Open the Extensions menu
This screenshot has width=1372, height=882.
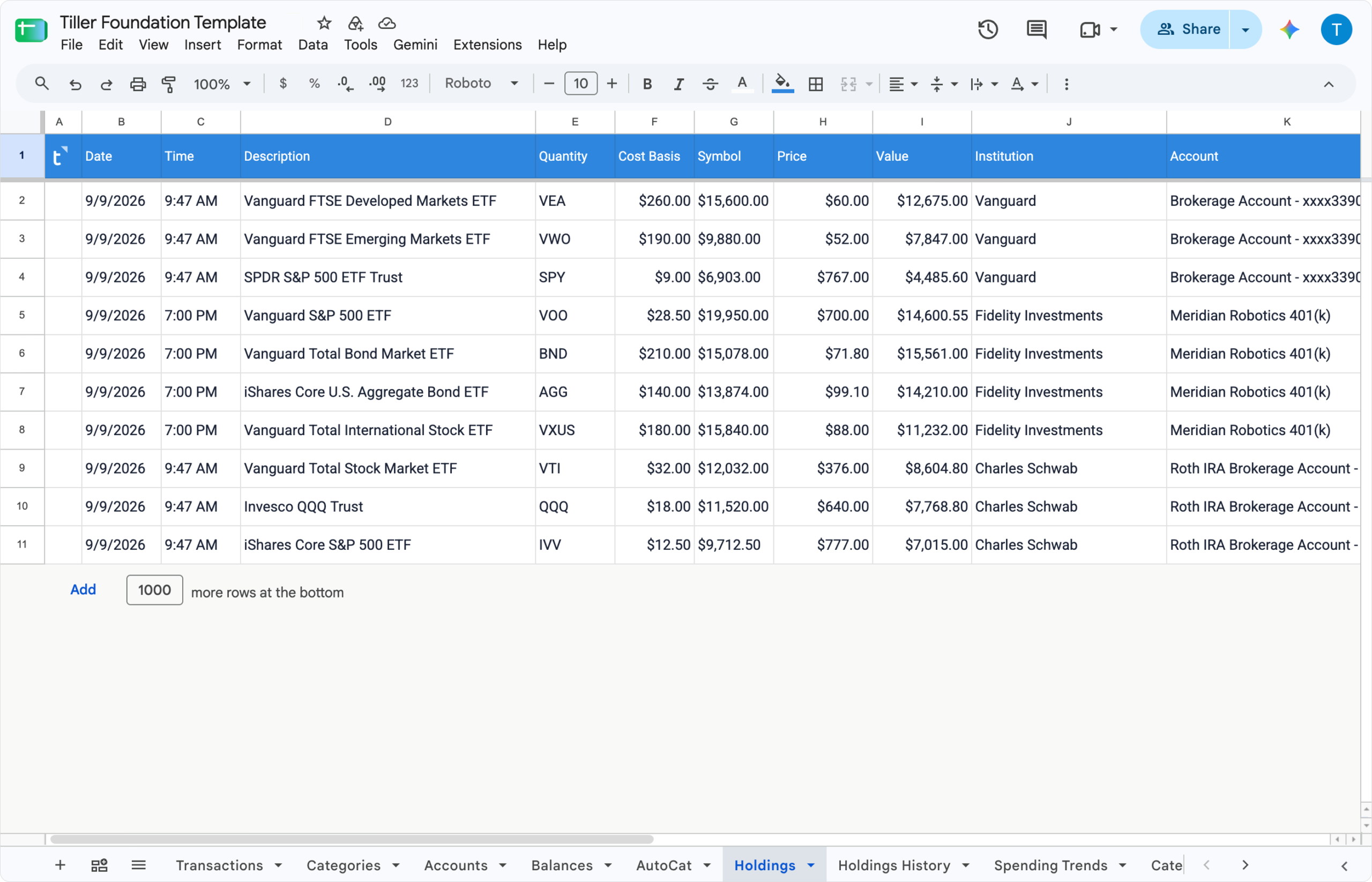pos(488,44)
